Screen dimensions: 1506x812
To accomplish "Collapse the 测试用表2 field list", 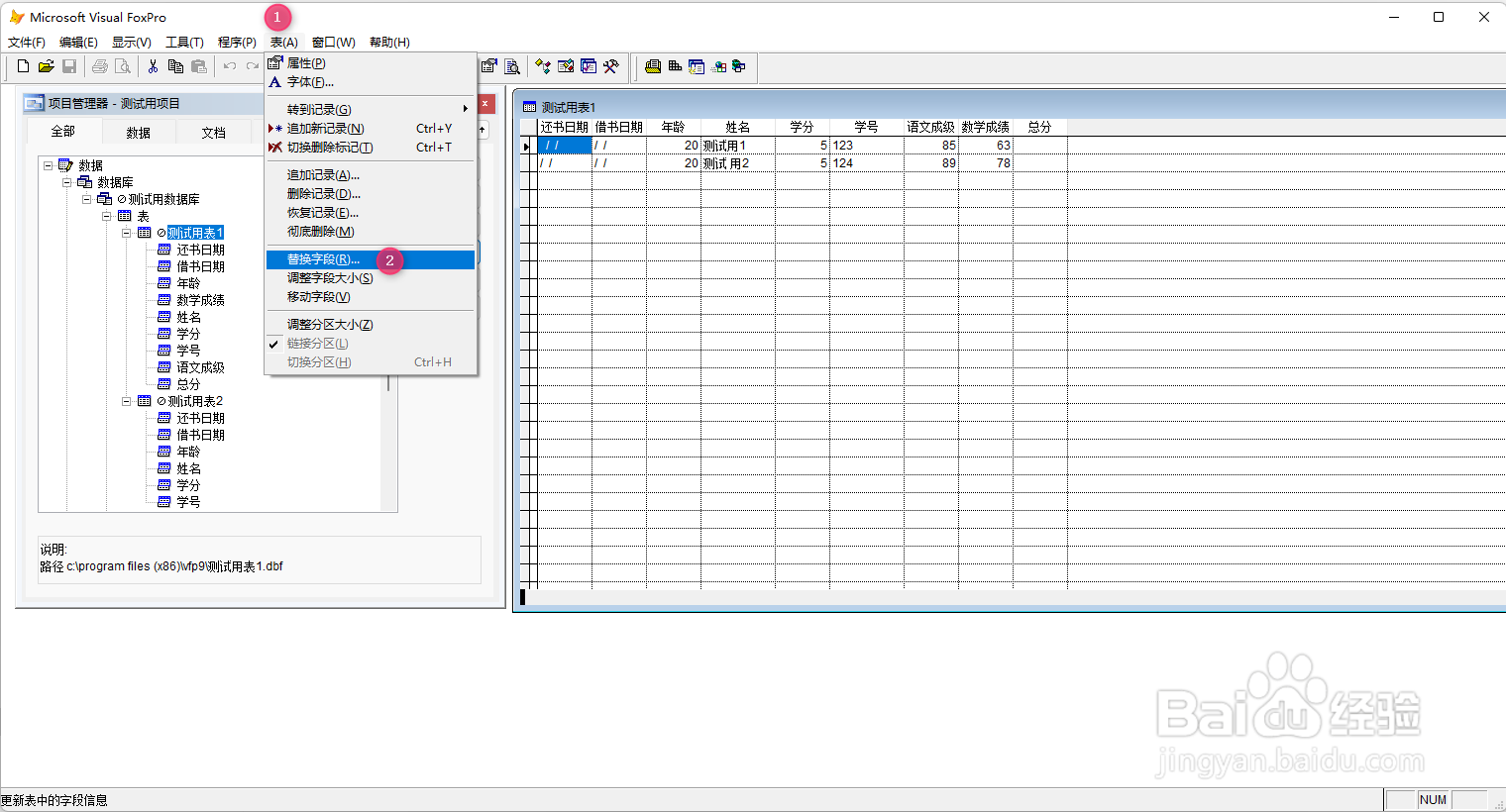I will tap(127, 401).
